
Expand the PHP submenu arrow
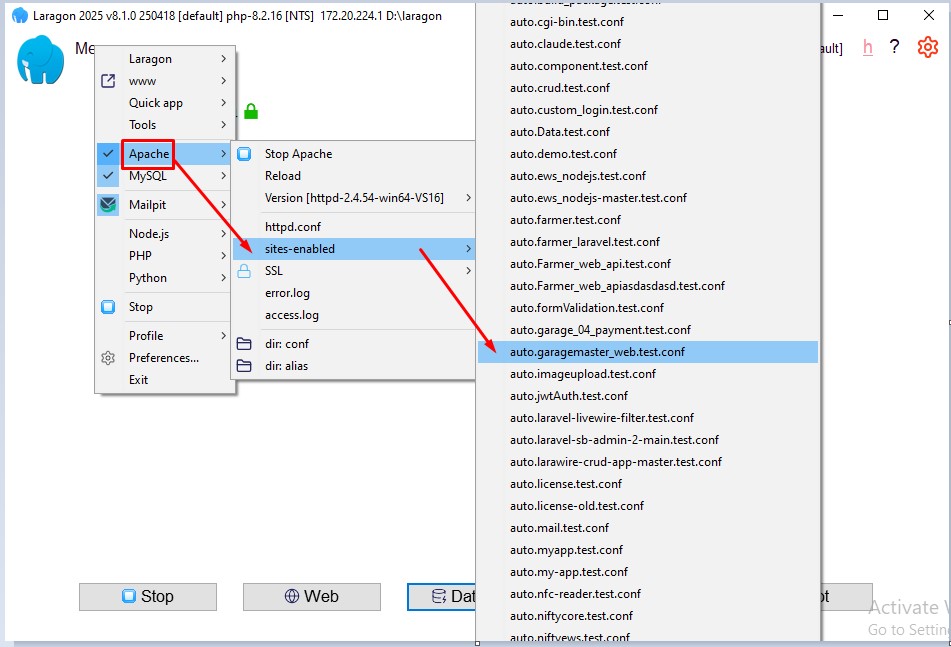coord(223,256)
